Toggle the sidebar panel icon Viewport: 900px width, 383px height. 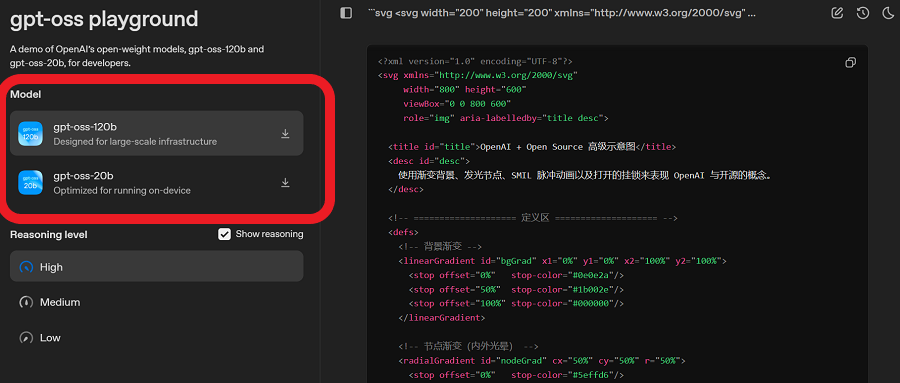coord(346,13)
